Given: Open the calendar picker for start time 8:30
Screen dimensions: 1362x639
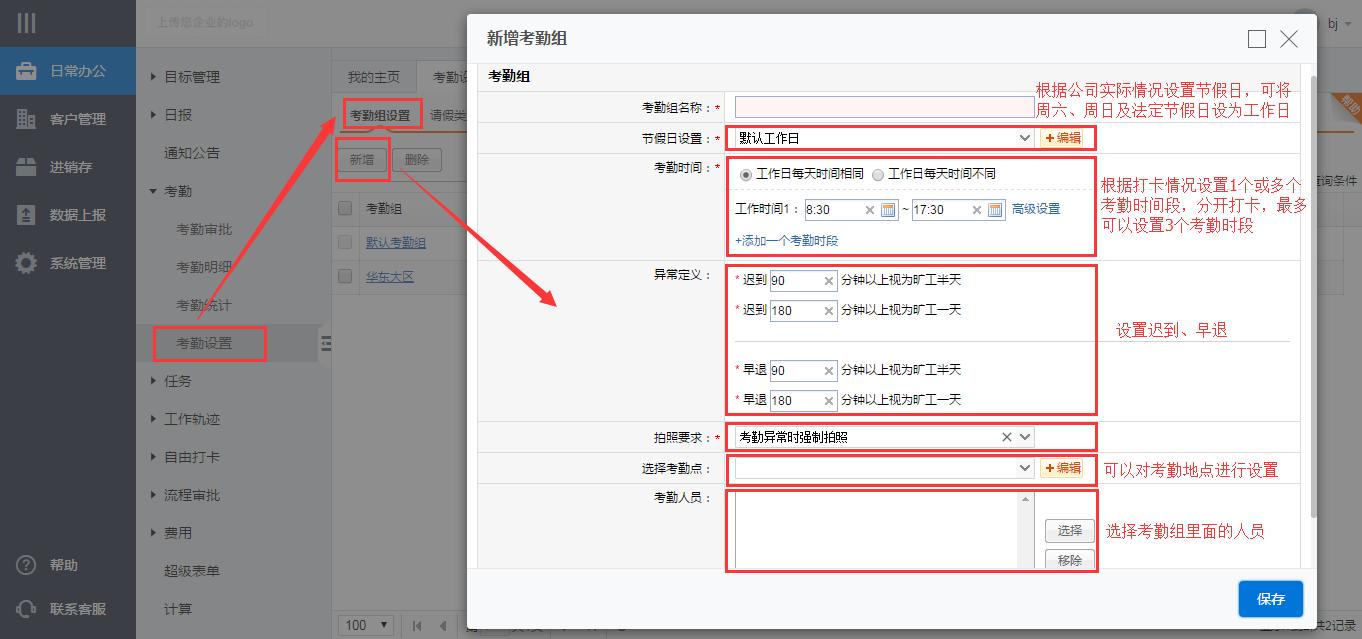Looking at the screenshot, I should 887,210.
